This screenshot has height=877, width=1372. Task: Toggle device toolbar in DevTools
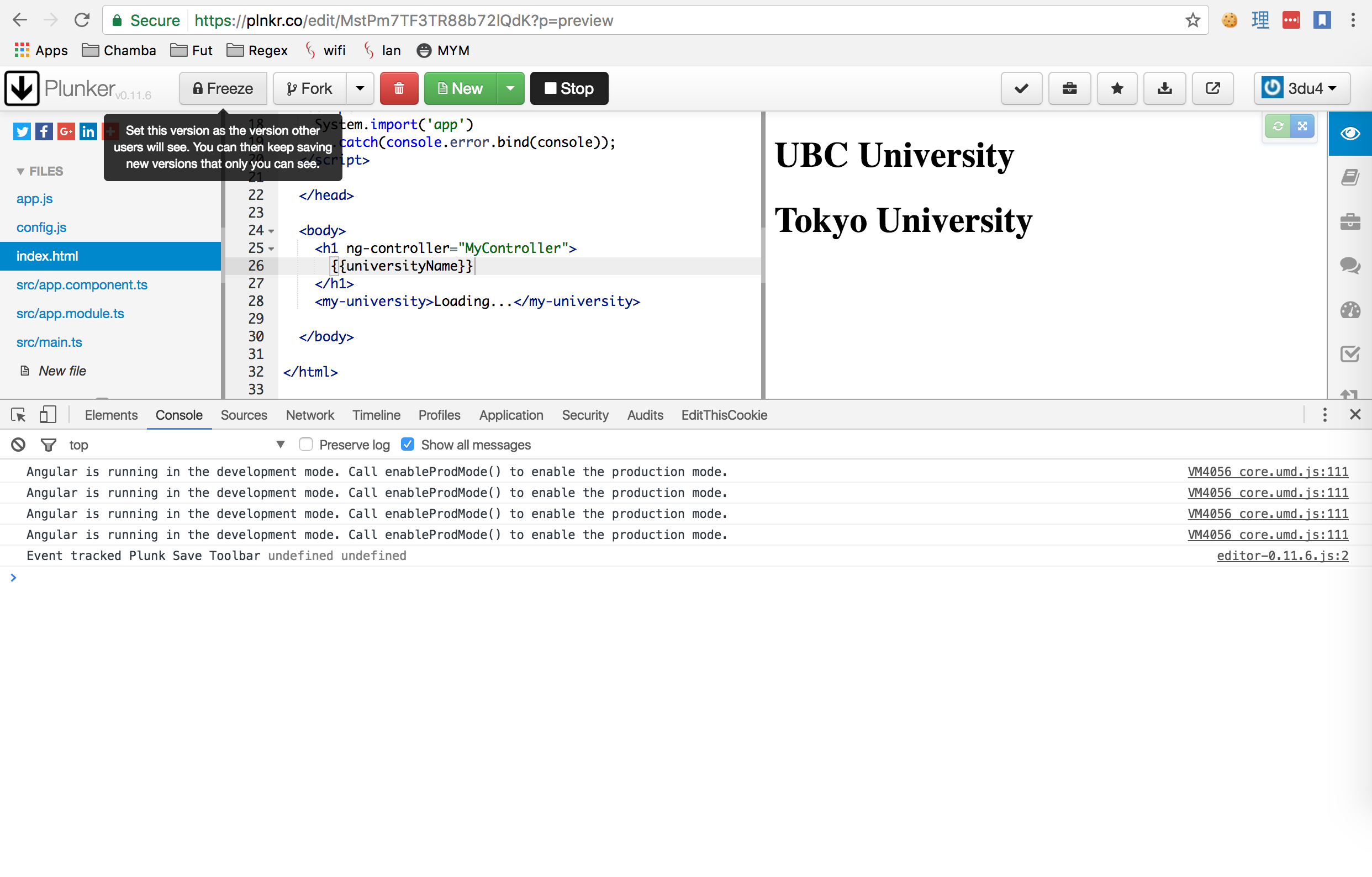click(x=48, y=415)
